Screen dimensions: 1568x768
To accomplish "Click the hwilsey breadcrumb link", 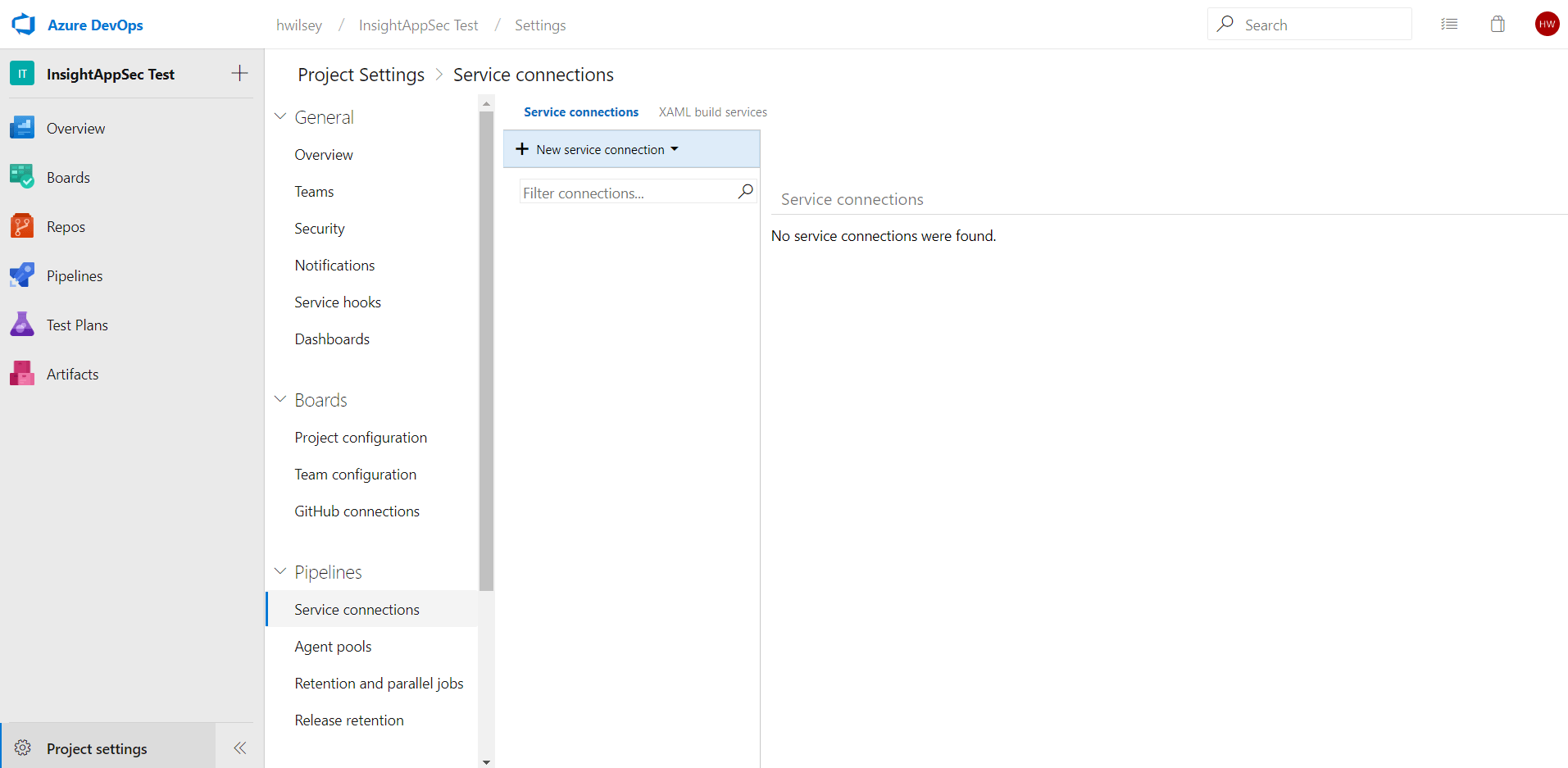I will click(x=299, y=25).
